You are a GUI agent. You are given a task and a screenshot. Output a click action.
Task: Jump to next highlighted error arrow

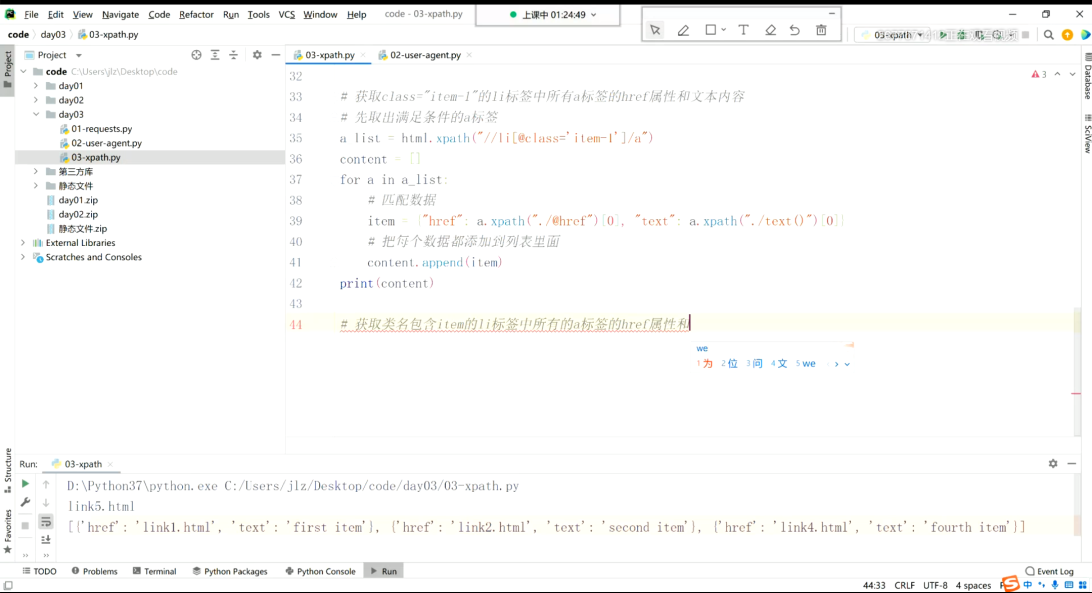pos(1072,74)
